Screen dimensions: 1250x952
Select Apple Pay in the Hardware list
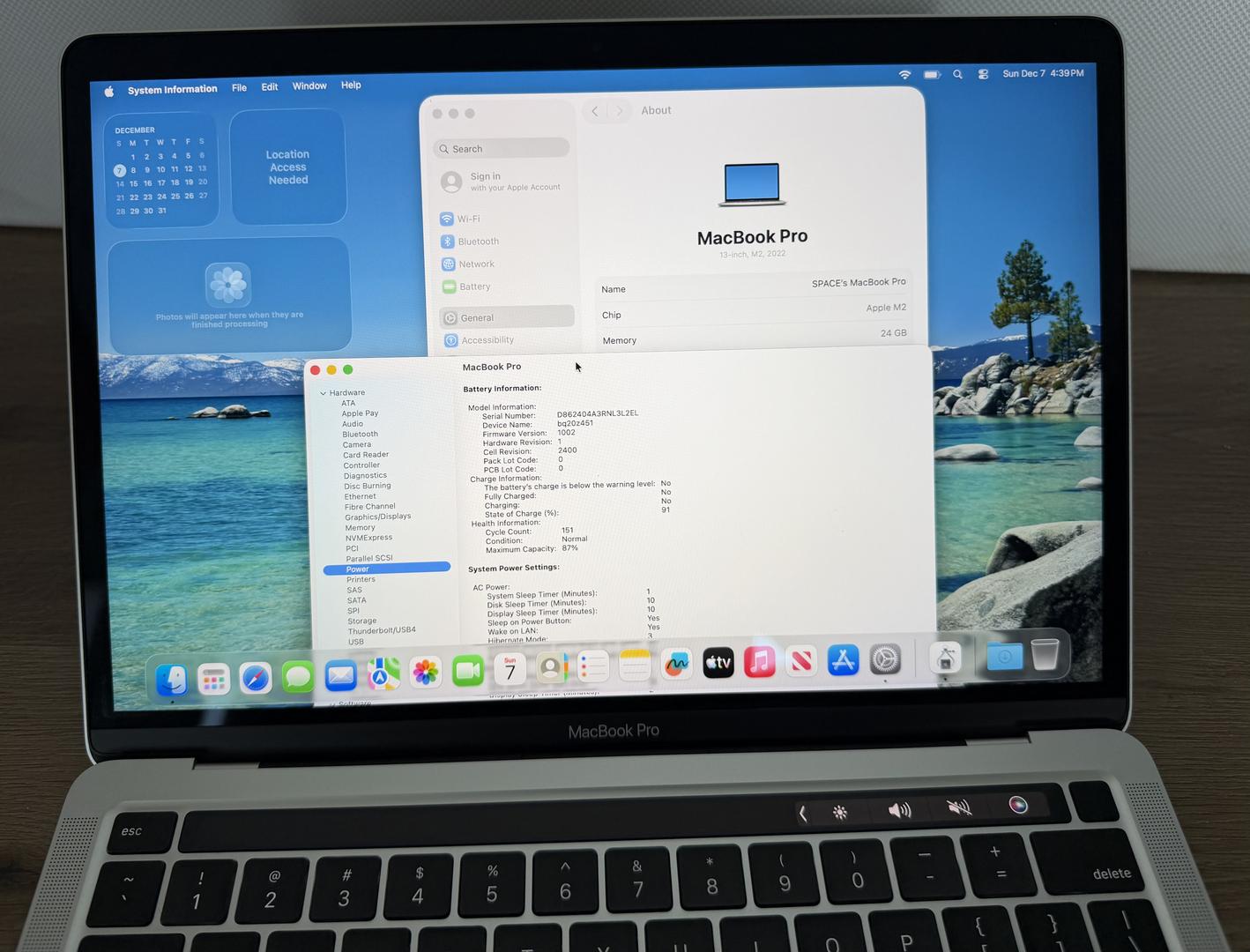[x=360, y=413]
